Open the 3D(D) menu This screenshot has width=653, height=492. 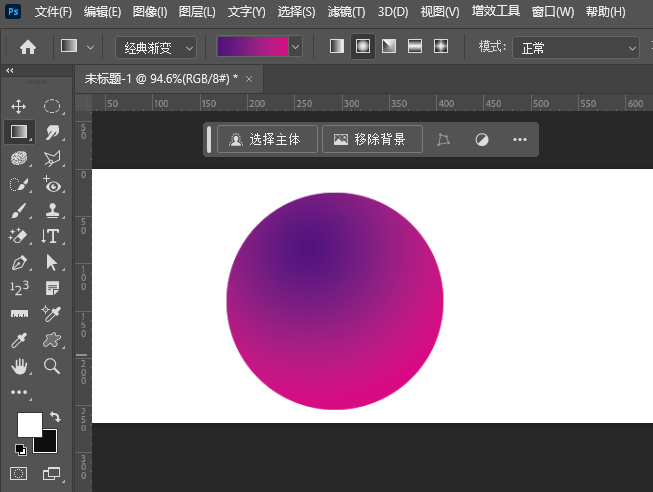click(x=393, y=12)
